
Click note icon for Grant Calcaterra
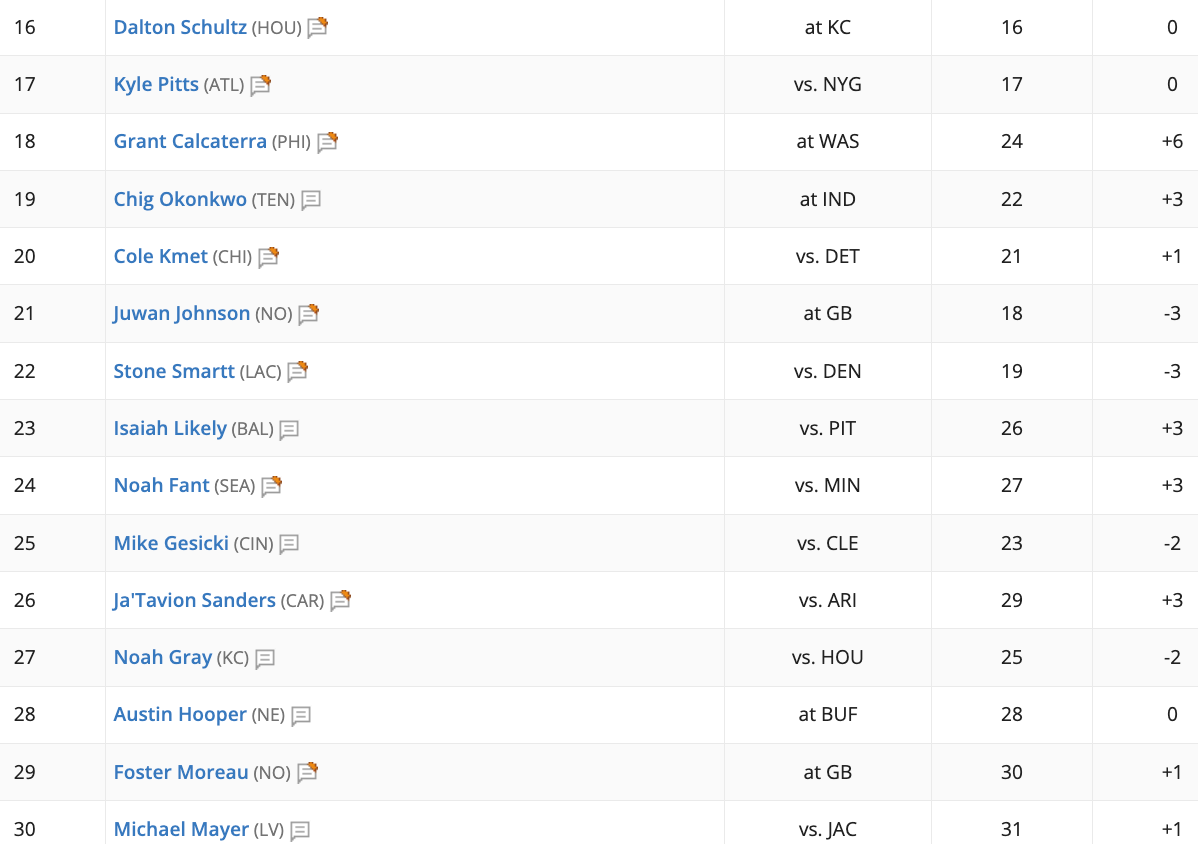coord(327,142)
